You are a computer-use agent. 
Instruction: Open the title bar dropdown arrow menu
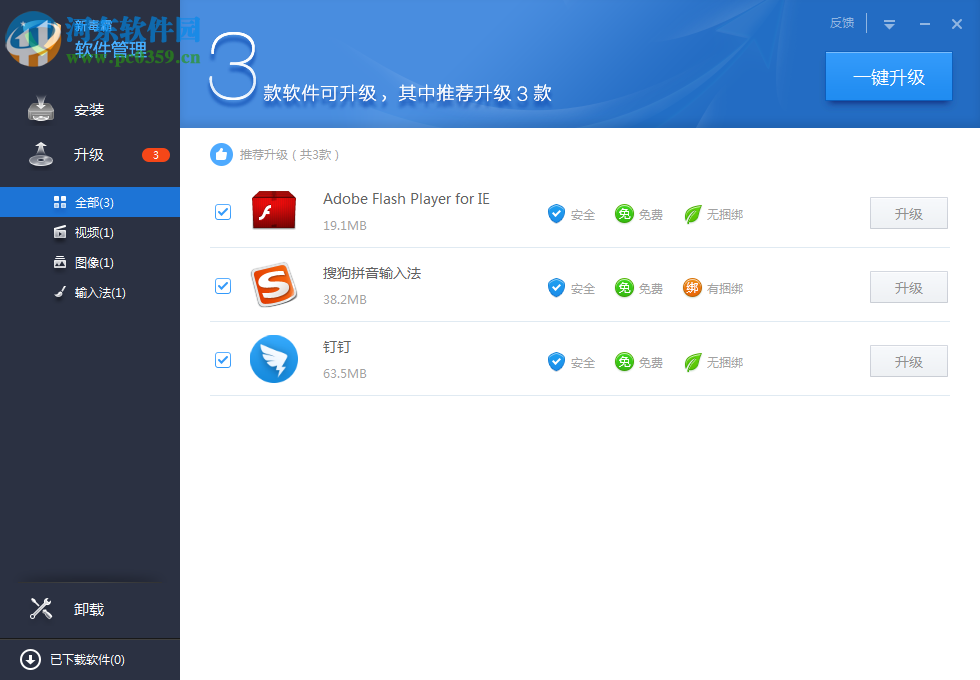tap(889, 23)
